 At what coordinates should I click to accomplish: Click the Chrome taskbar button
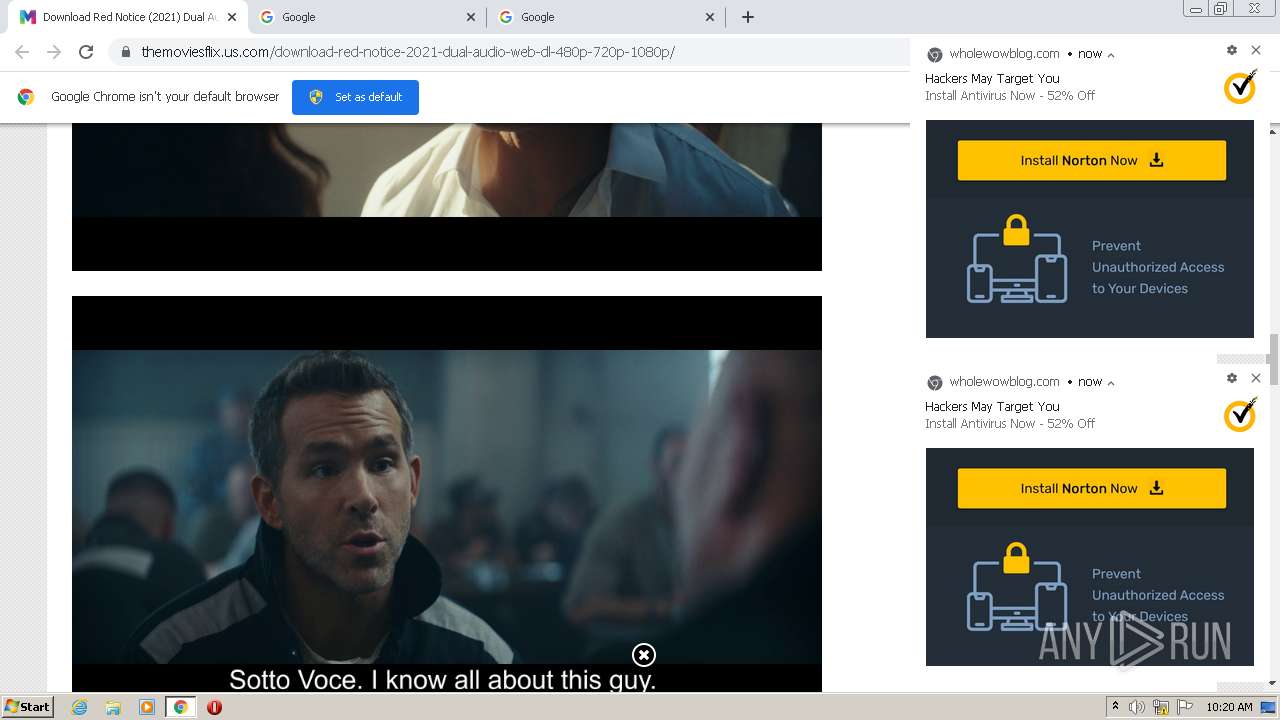pos(180,707)
